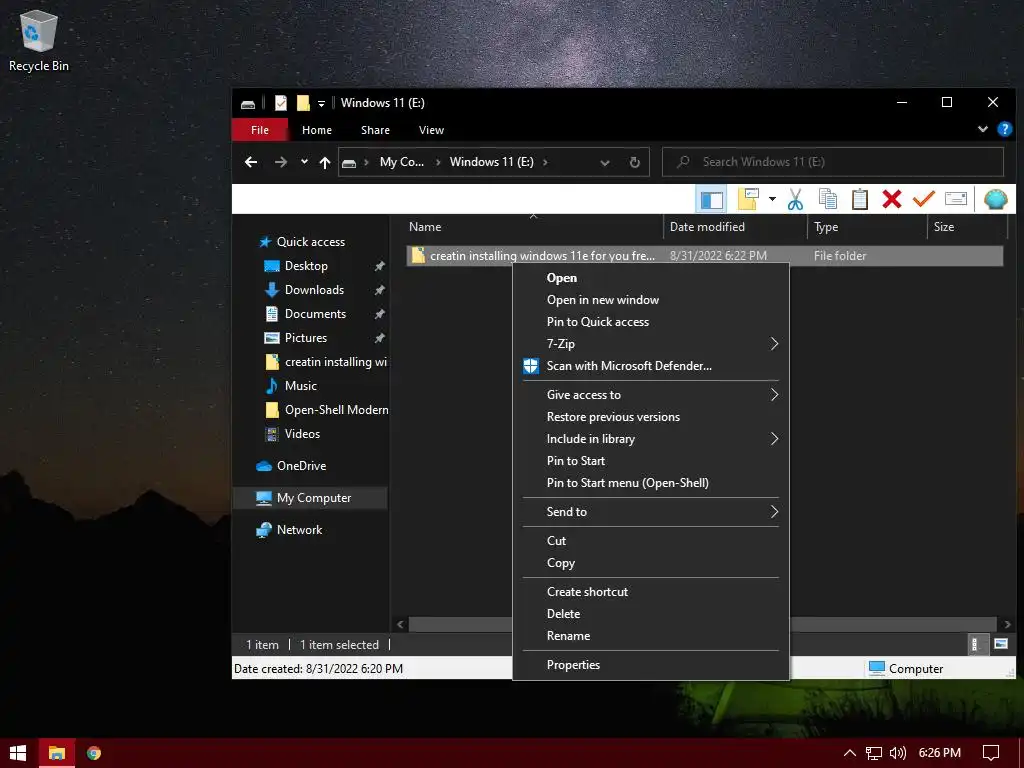This screenshot has height=768, width=1024.
Task: Click the orange checkmark Properties icon
Action: (923, 199)
